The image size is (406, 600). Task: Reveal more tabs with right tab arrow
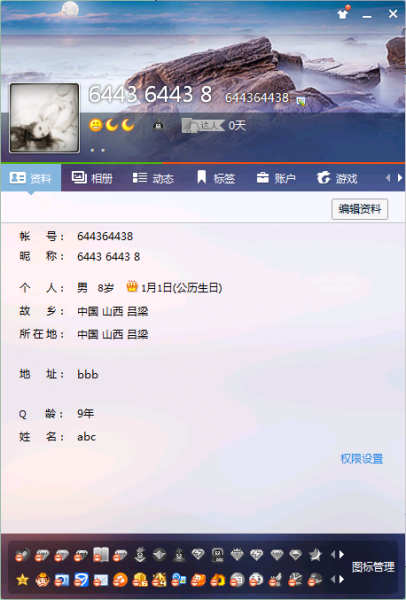click(400, 178)
